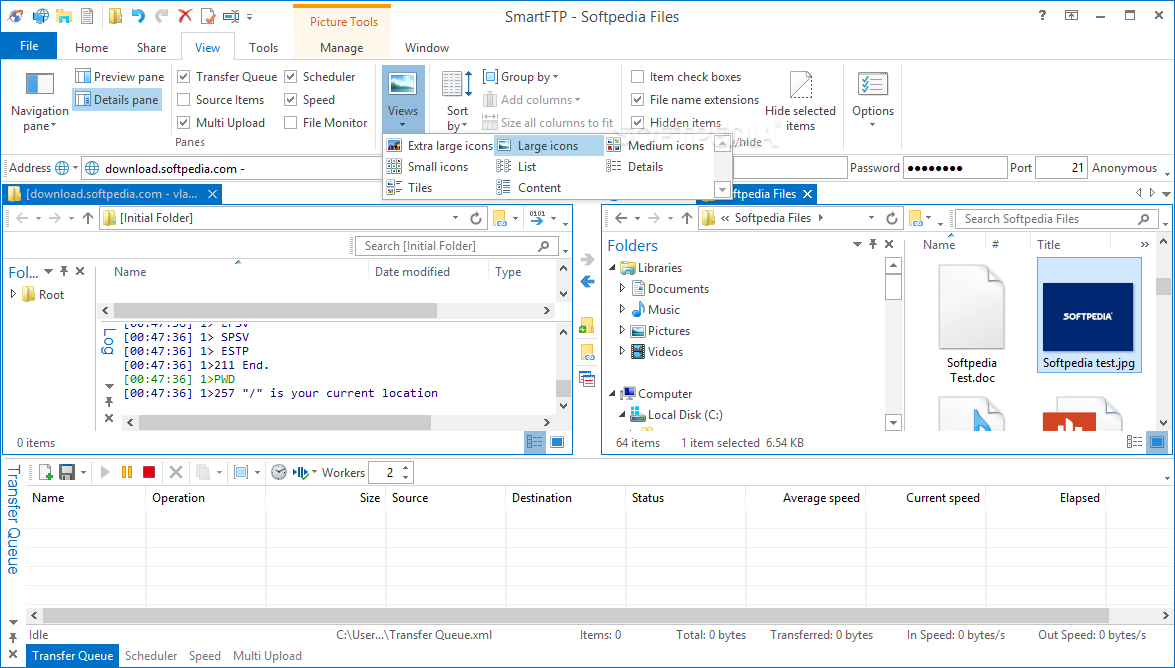Increase Workers count with up arrow
The width and height of the screenshot is (1175, 668).
click(405, 468)
